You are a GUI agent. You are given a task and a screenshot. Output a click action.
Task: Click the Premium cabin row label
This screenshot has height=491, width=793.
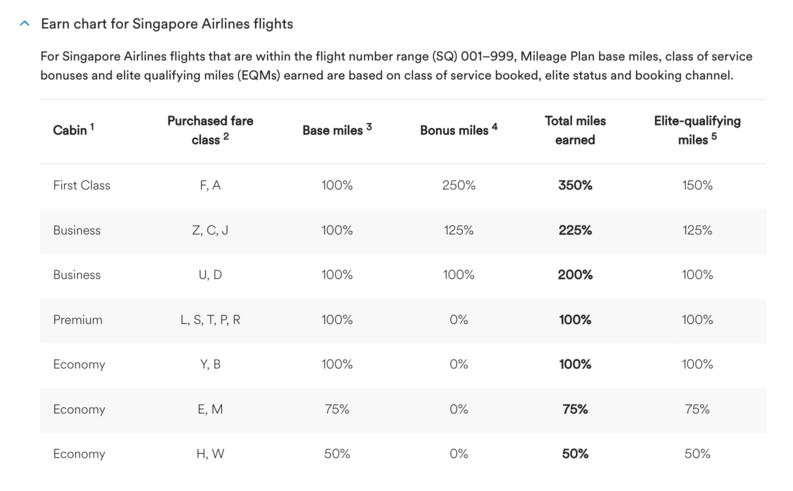coord(76,319)
